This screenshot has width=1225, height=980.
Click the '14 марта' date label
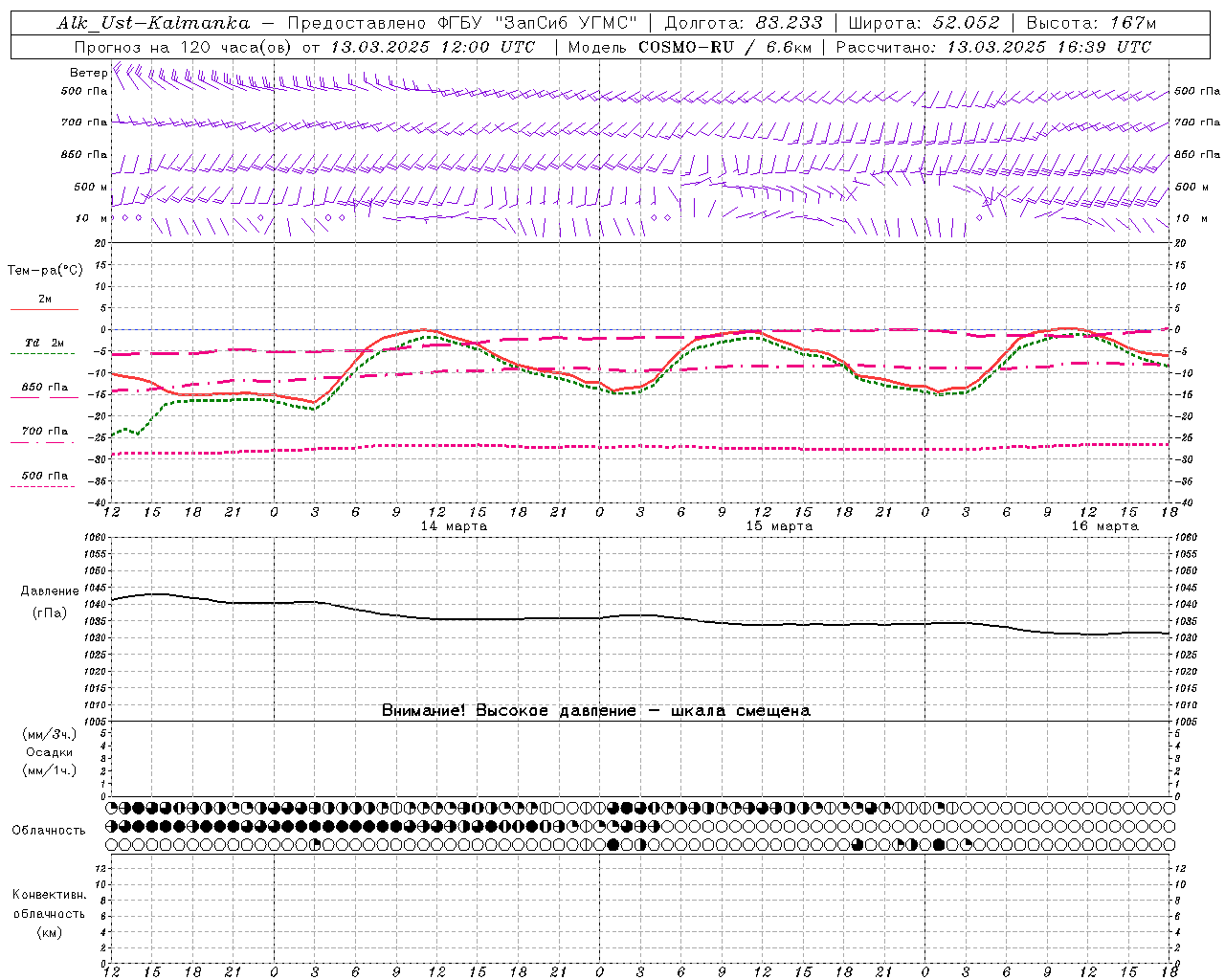coord(454,526)
